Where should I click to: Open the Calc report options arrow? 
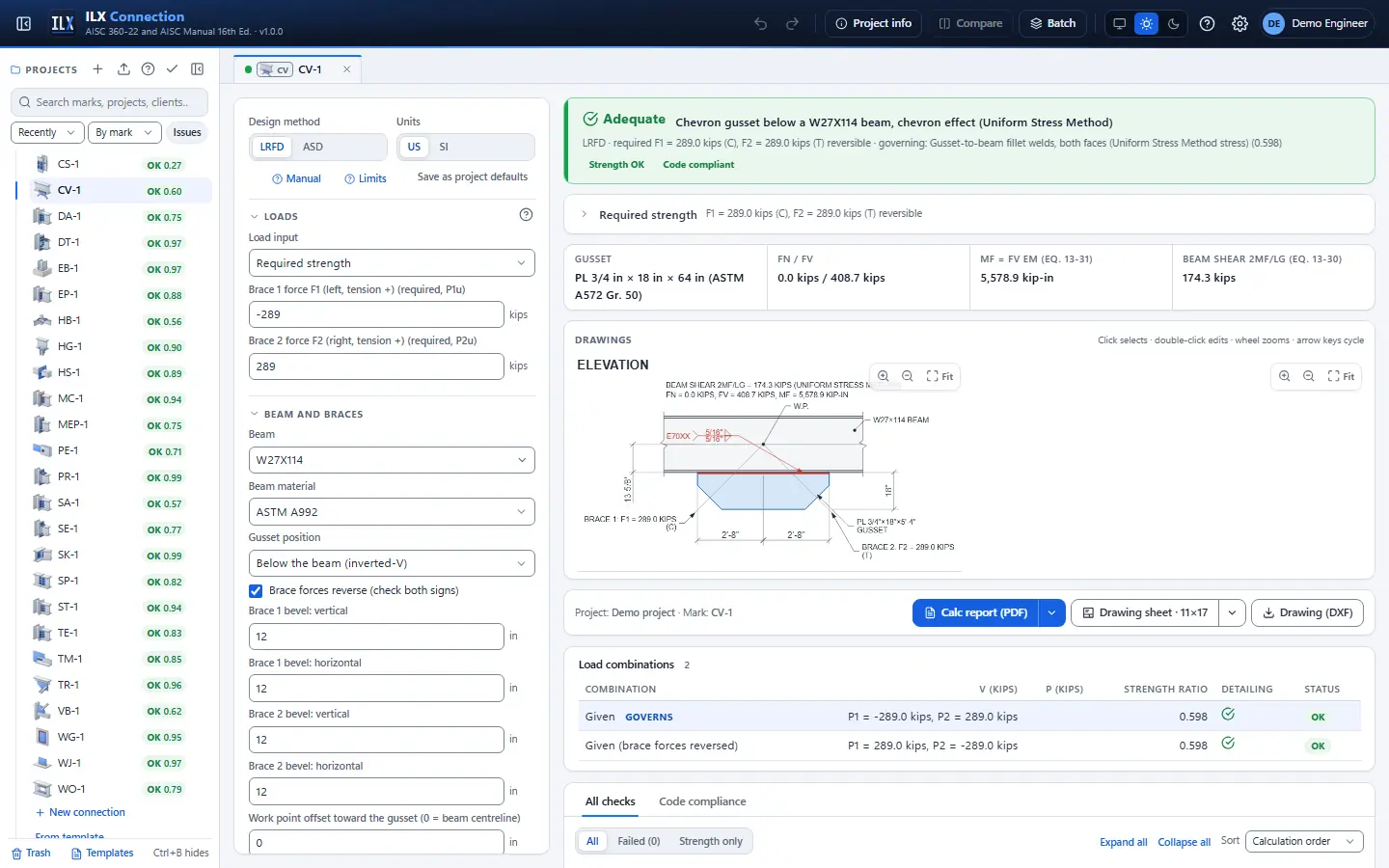click(x=1052, y=612)
